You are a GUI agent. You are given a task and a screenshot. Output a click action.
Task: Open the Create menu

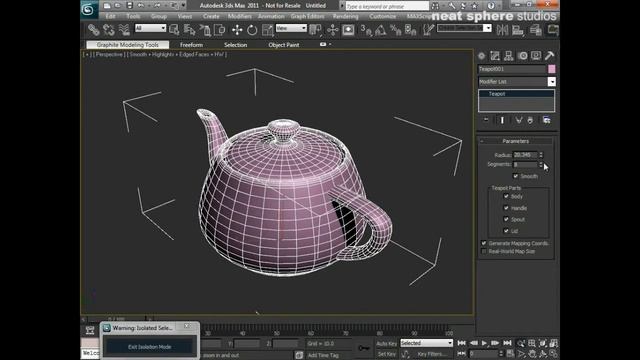[211, 16]
